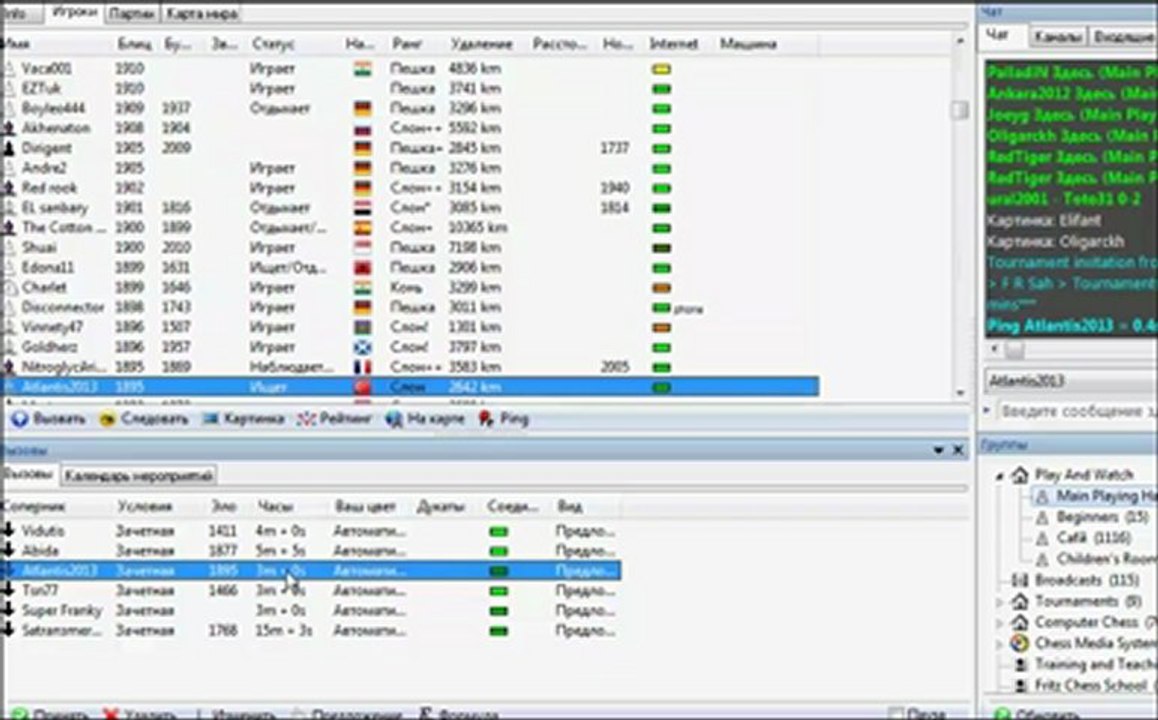Image resolution: width=1158 pixels, height=720 pixels.
Task: Click the pawn icon beside Beginners room
Action: [1042, 517]
